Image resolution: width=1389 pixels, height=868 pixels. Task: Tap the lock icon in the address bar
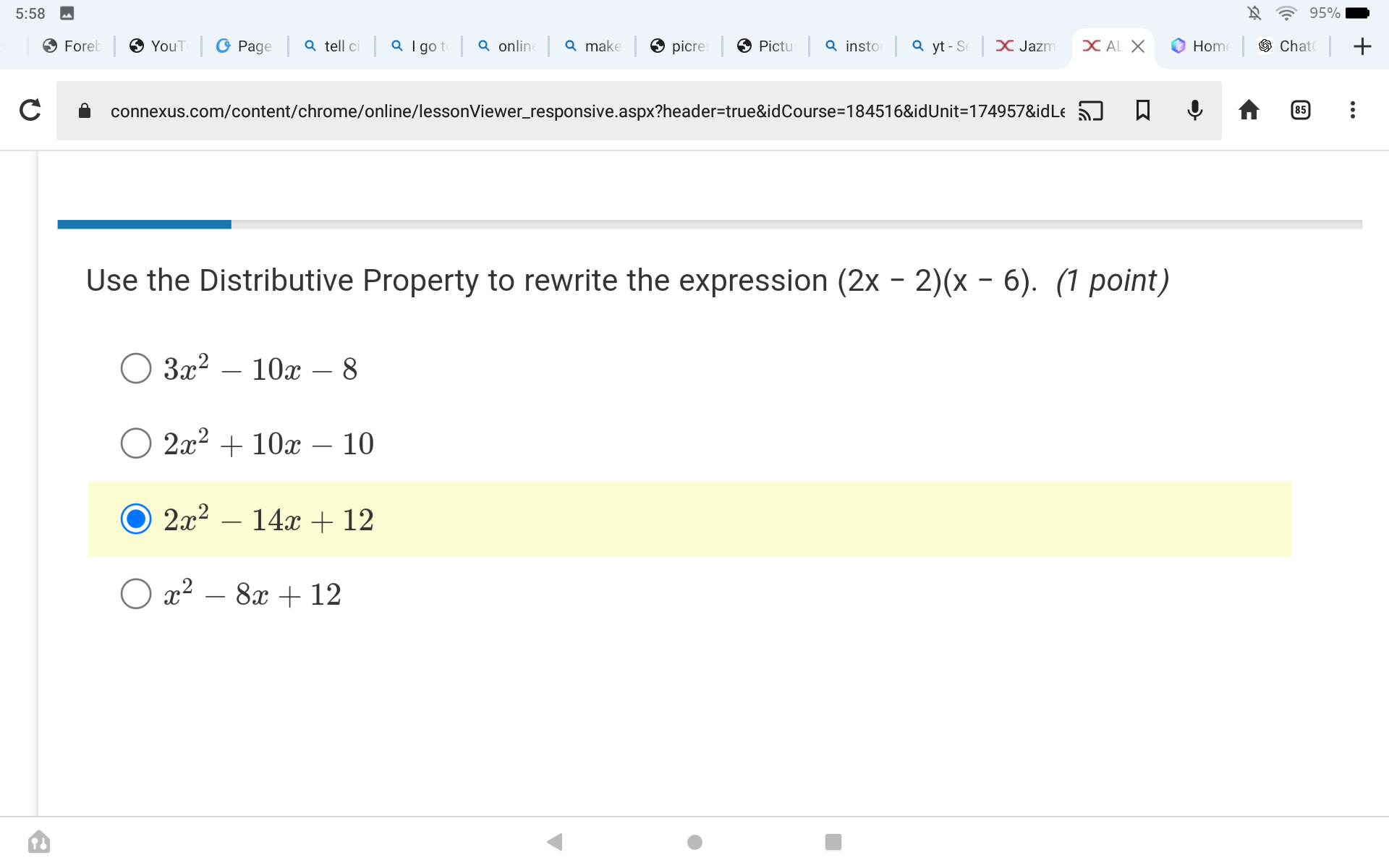tap(85, 110)
